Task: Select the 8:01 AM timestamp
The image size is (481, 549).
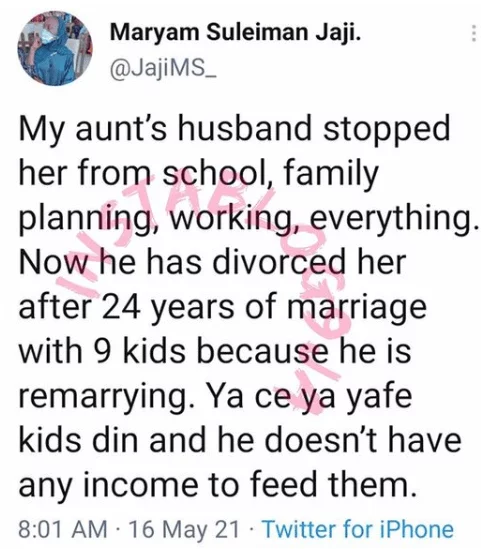Action: pyautogui.click(x=63, y=529)
